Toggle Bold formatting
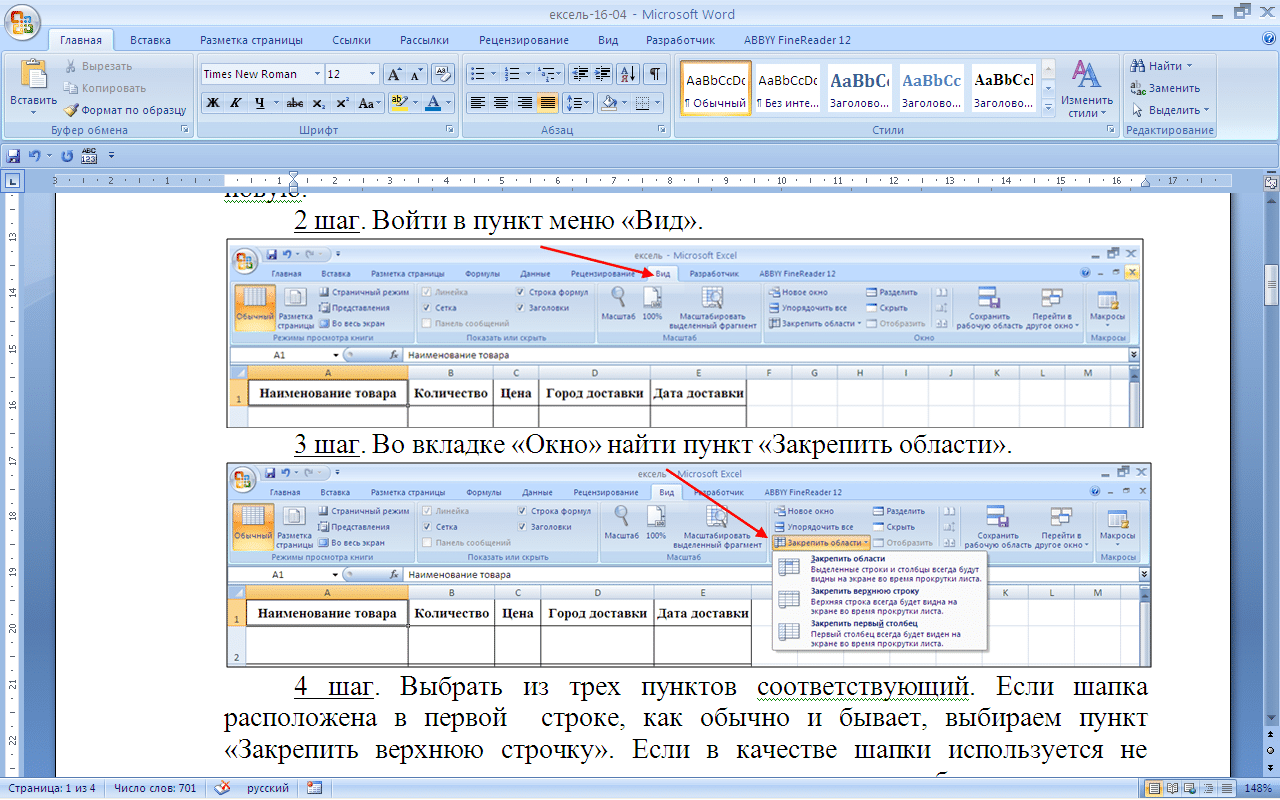 point(213,103)
